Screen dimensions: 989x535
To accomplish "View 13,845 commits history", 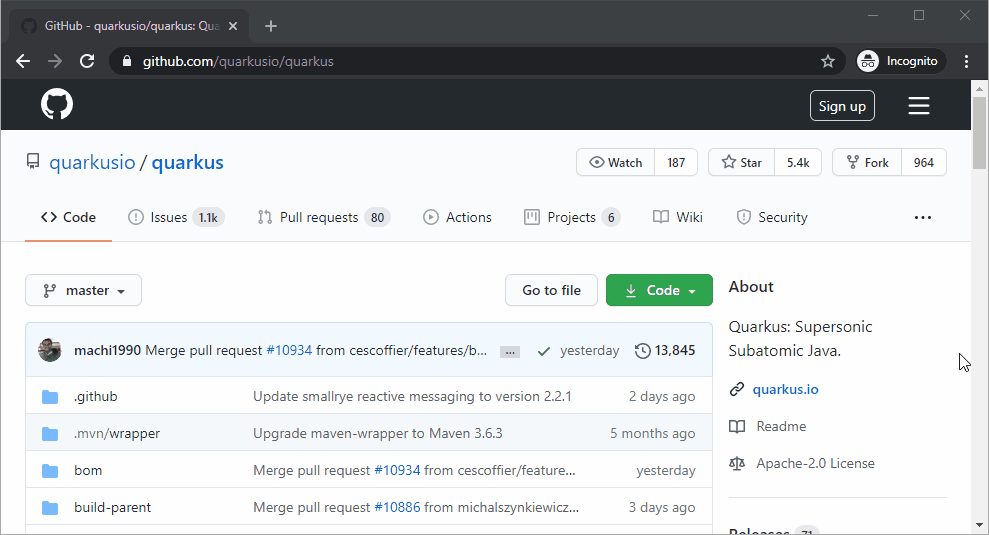I will coord(665,350).
